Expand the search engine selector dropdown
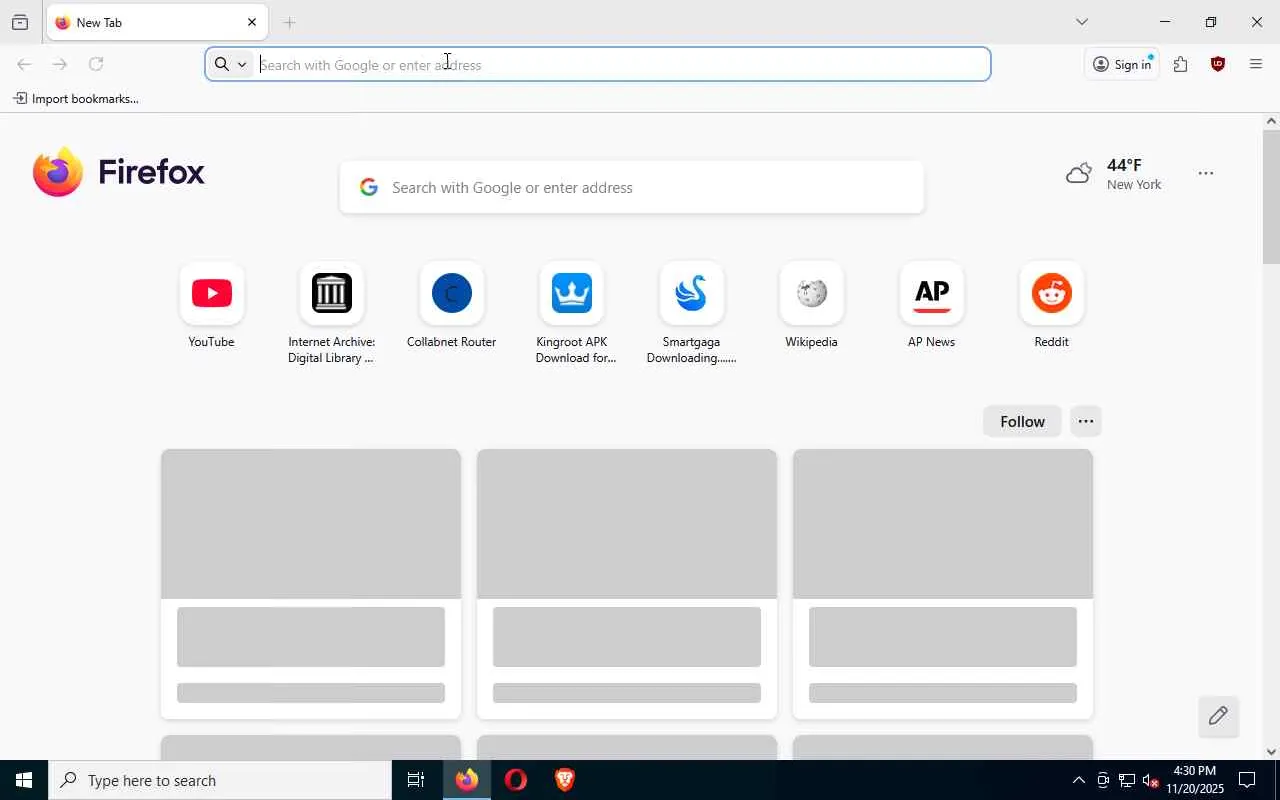The image size is (1280, 800). click(x=230, y=65)
